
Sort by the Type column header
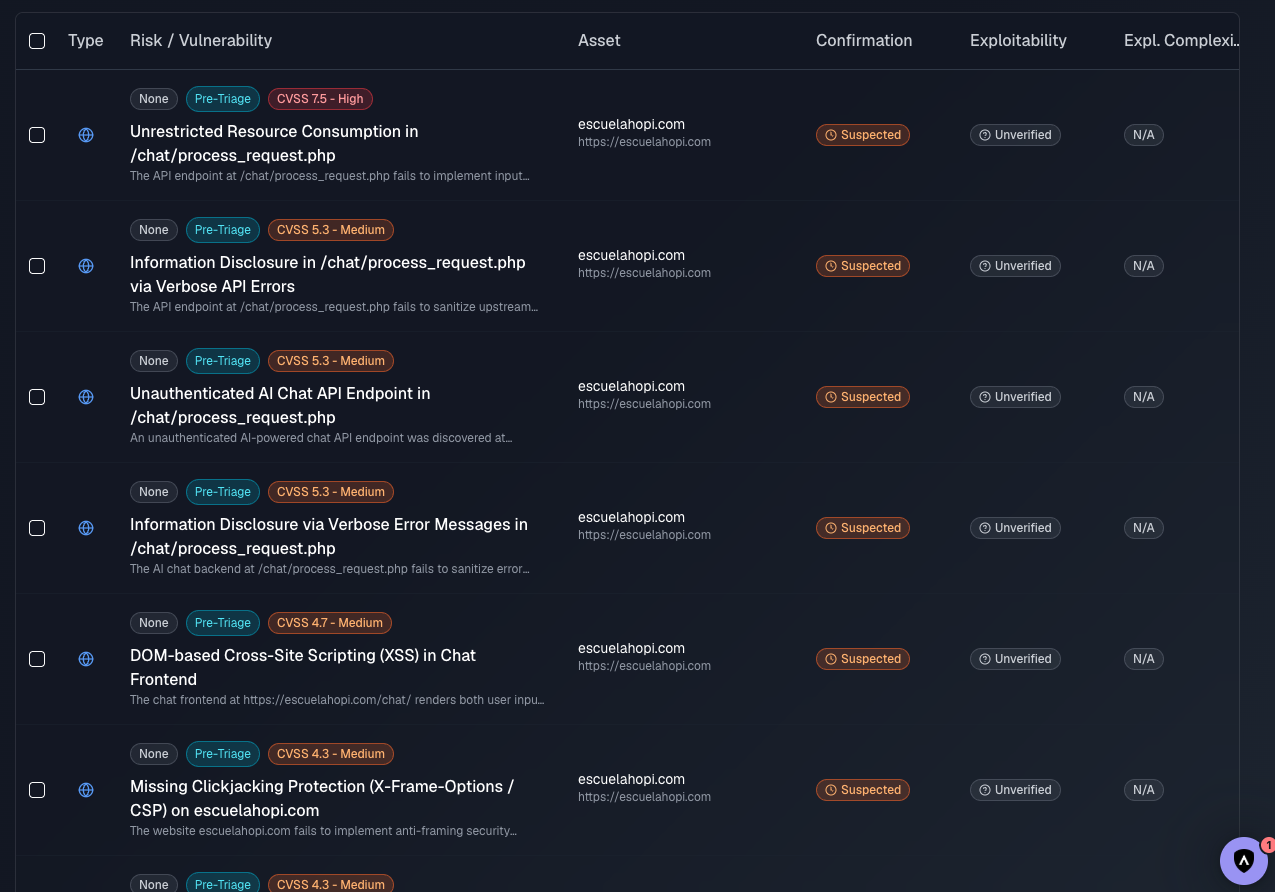(86, 41)
